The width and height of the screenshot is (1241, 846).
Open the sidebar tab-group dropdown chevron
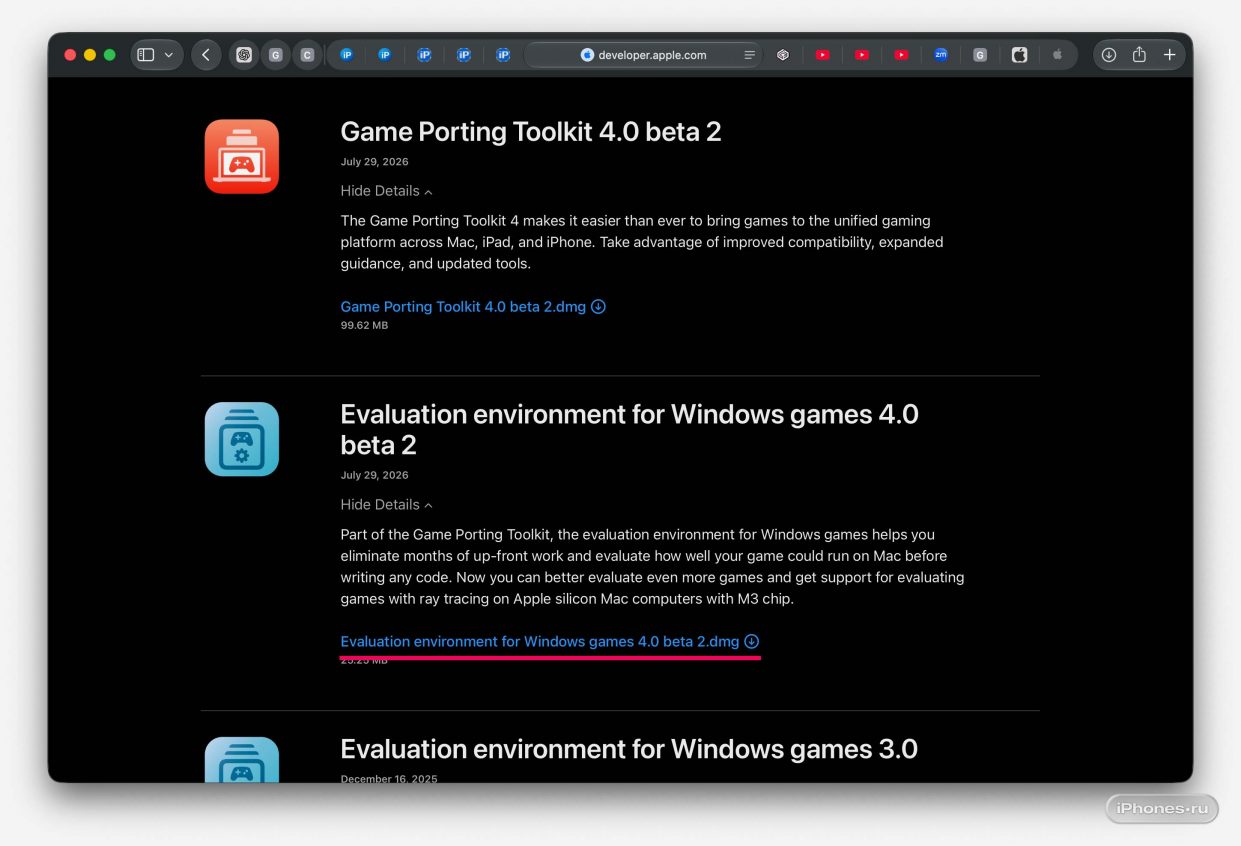tap(168, 55)
